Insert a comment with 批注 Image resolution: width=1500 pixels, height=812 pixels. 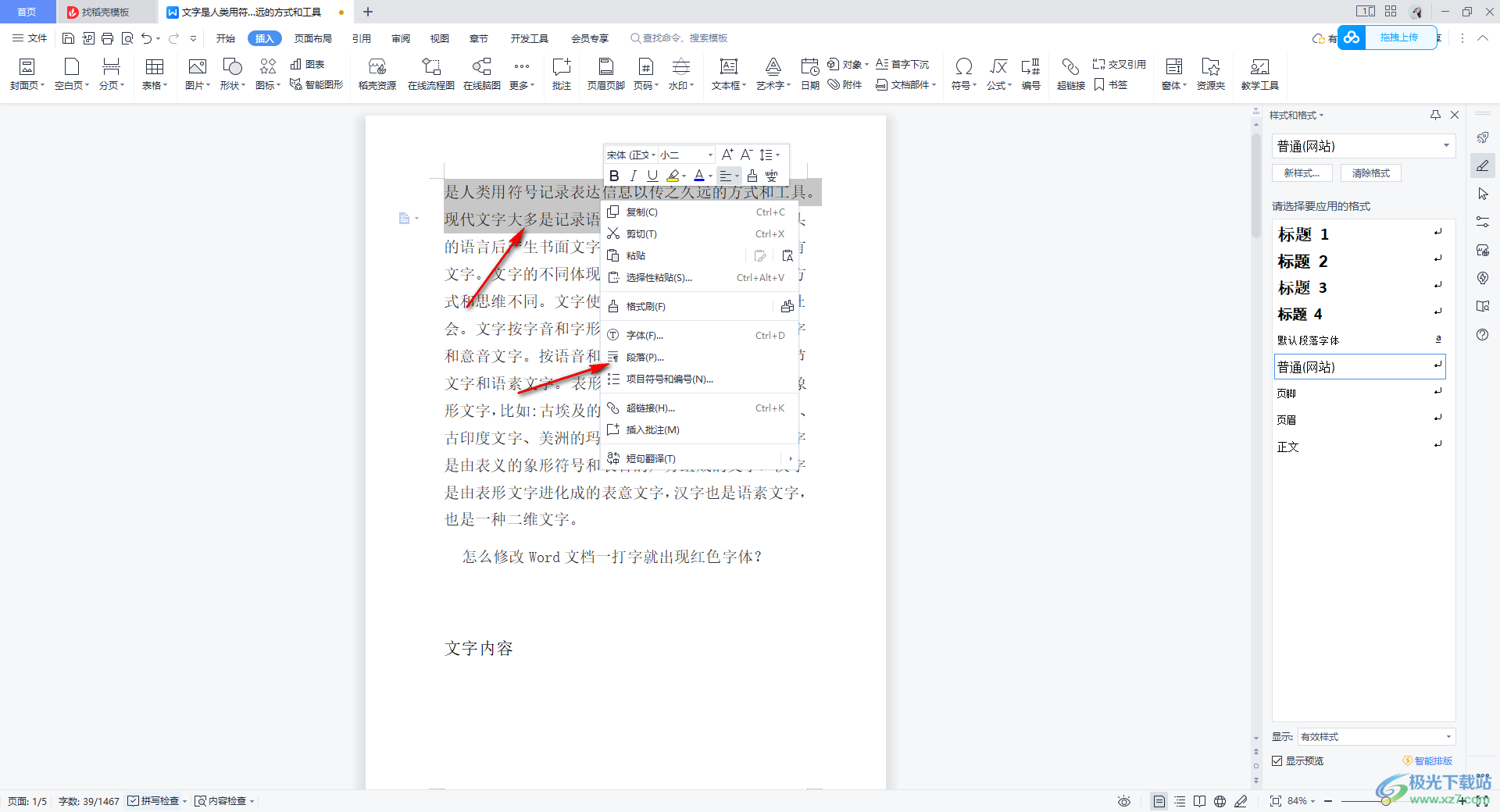pyautogui.click(x=562, y=73)
